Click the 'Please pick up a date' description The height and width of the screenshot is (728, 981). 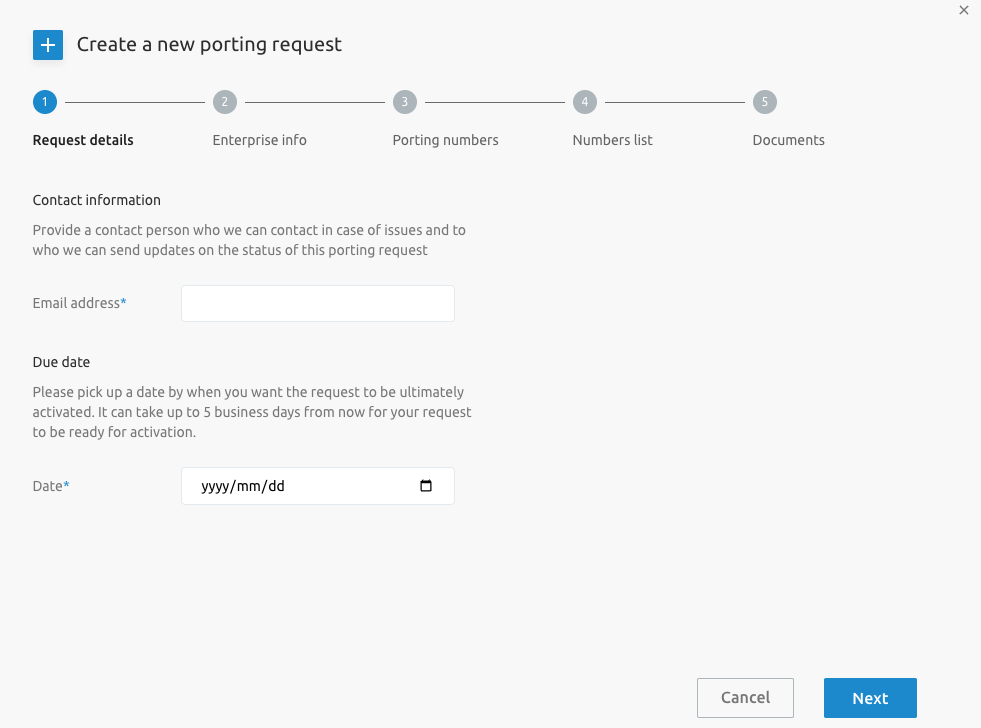(x=252, y=412)
